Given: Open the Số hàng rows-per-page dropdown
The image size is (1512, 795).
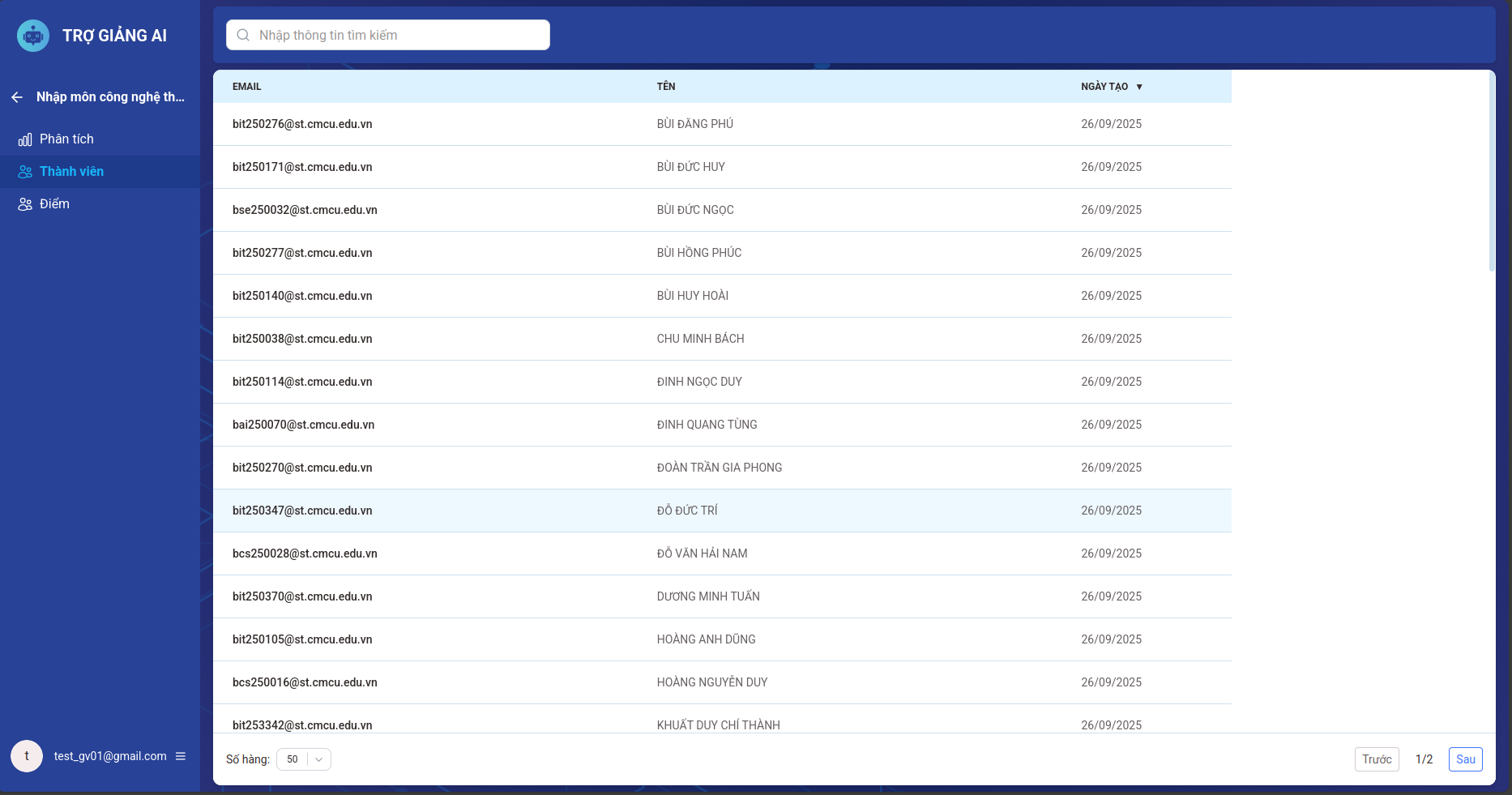Looking at the screenshot, I should (304, 759).
